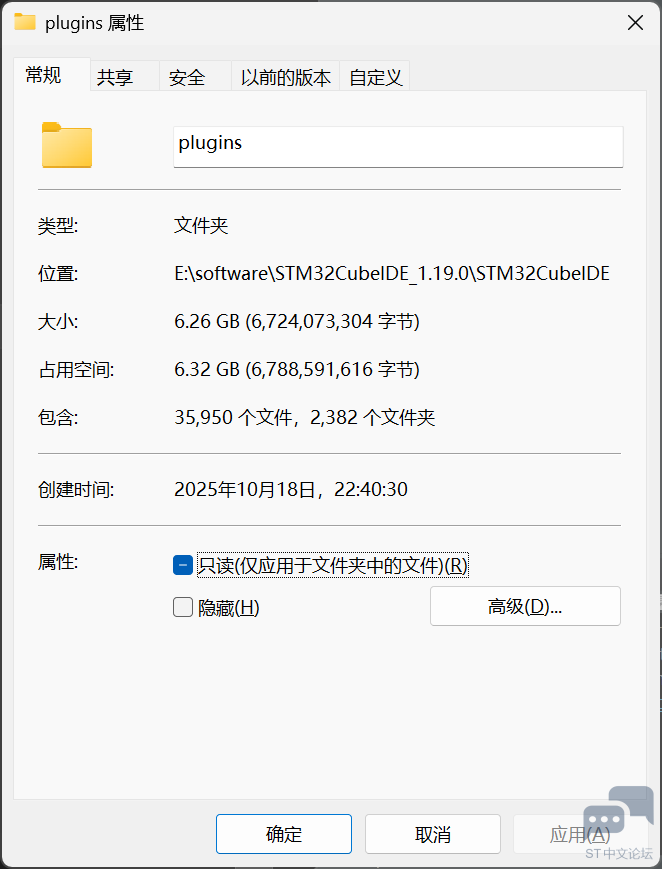
Task: Close the plugins 属性 dialog with X
Action: (x=635, y=23)
